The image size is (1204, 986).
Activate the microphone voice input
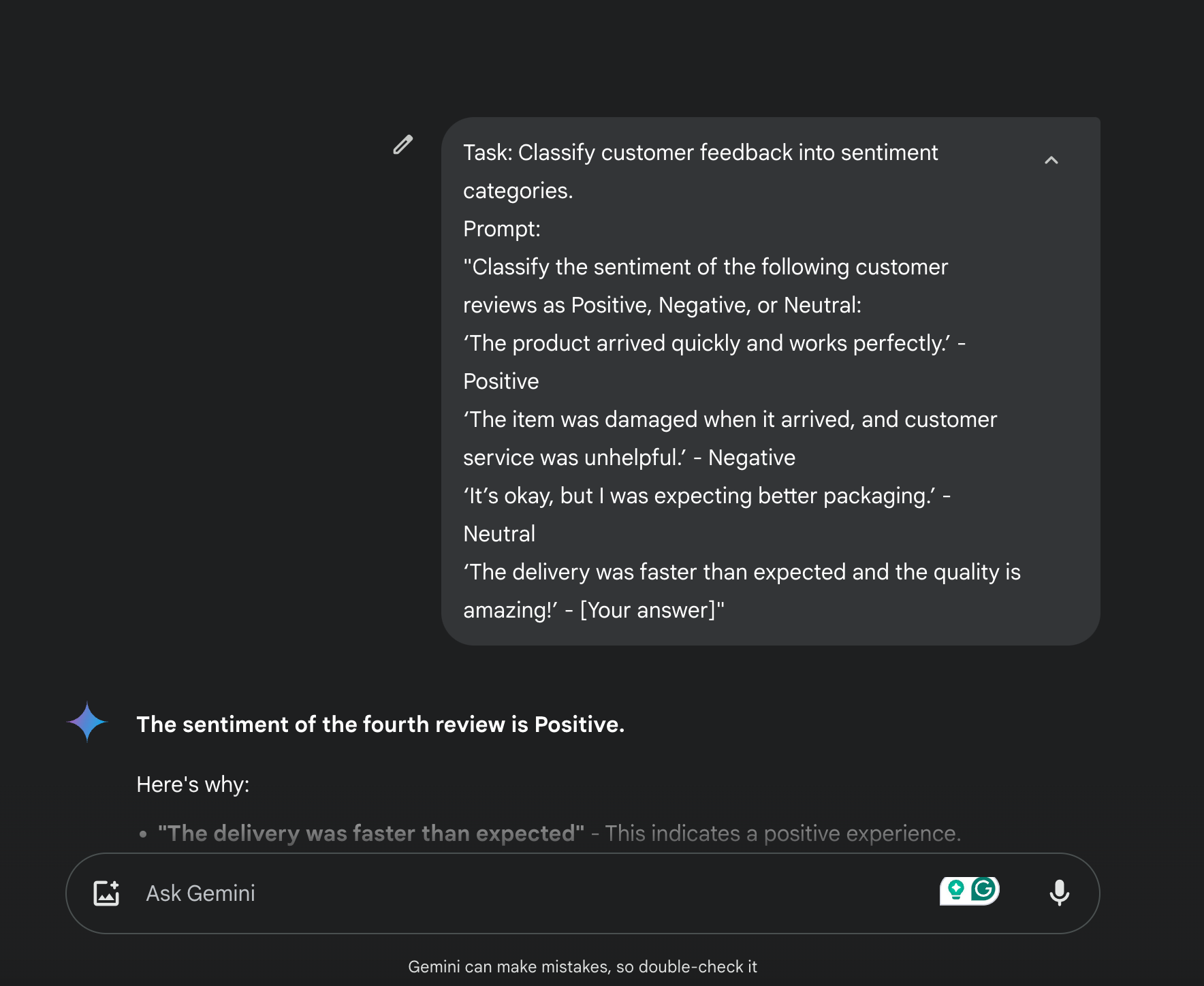click(1059, 893)
